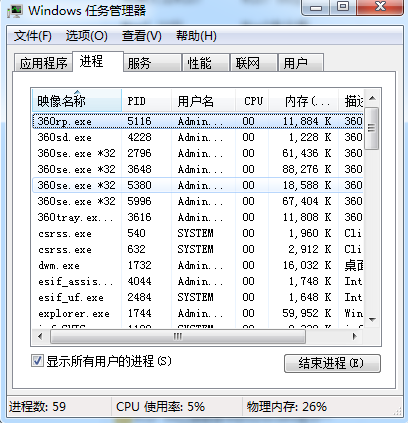Viewport: 408px width, 423px height.
Task: Click memory value 59,952 K
Action: point(307,313)
